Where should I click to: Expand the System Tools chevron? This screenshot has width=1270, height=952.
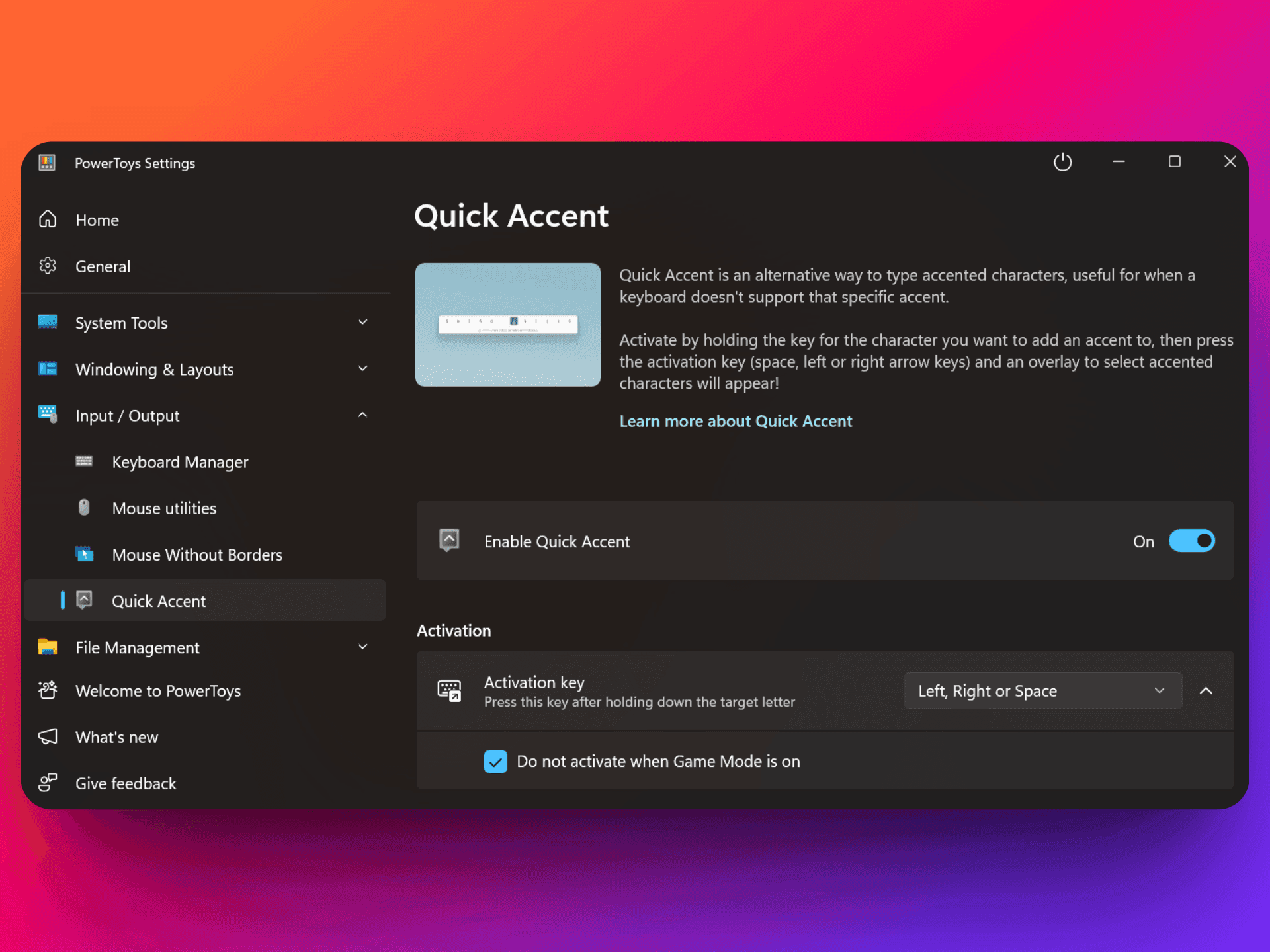(362, 322)
